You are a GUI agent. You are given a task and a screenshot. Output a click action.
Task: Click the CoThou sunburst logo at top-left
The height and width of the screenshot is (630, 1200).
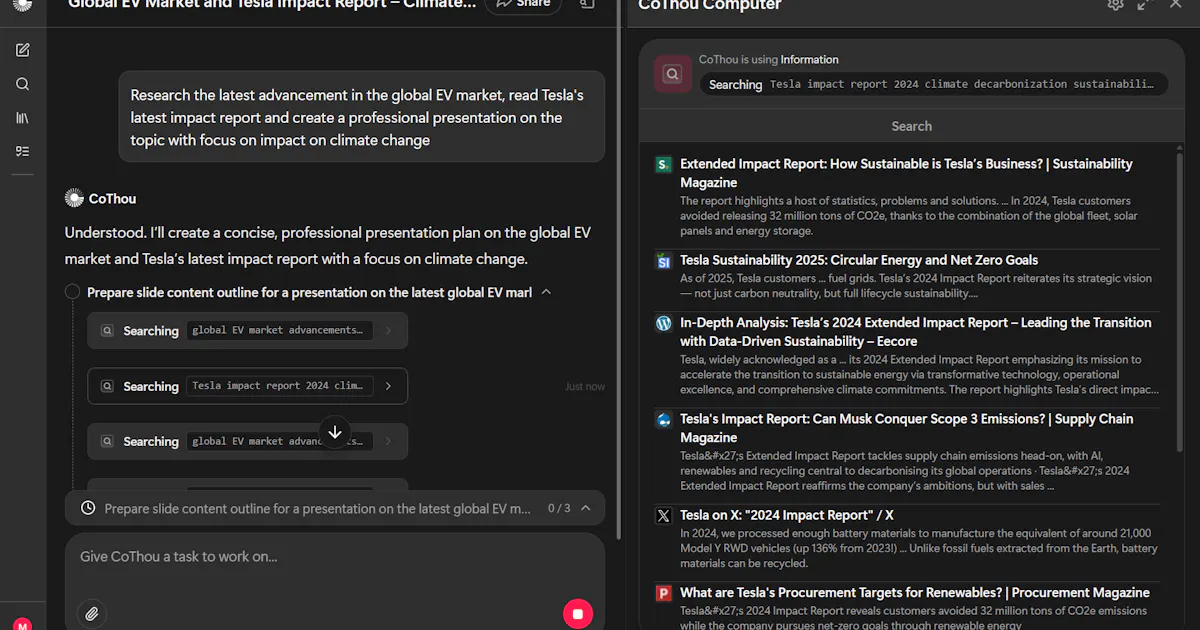[x=22, y=4]
